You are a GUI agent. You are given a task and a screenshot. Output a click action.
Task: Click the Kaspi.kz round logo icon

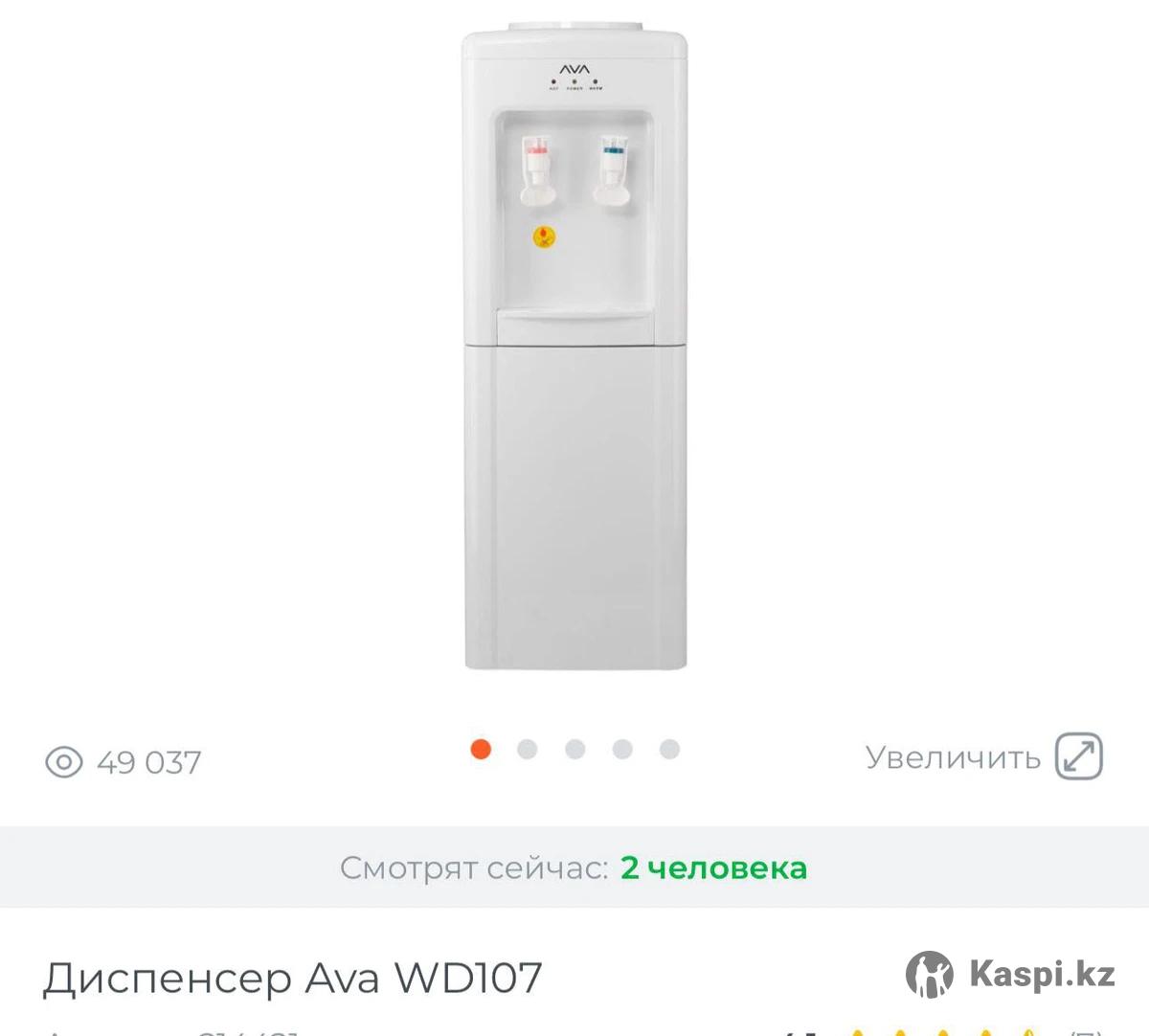[930, 975]
